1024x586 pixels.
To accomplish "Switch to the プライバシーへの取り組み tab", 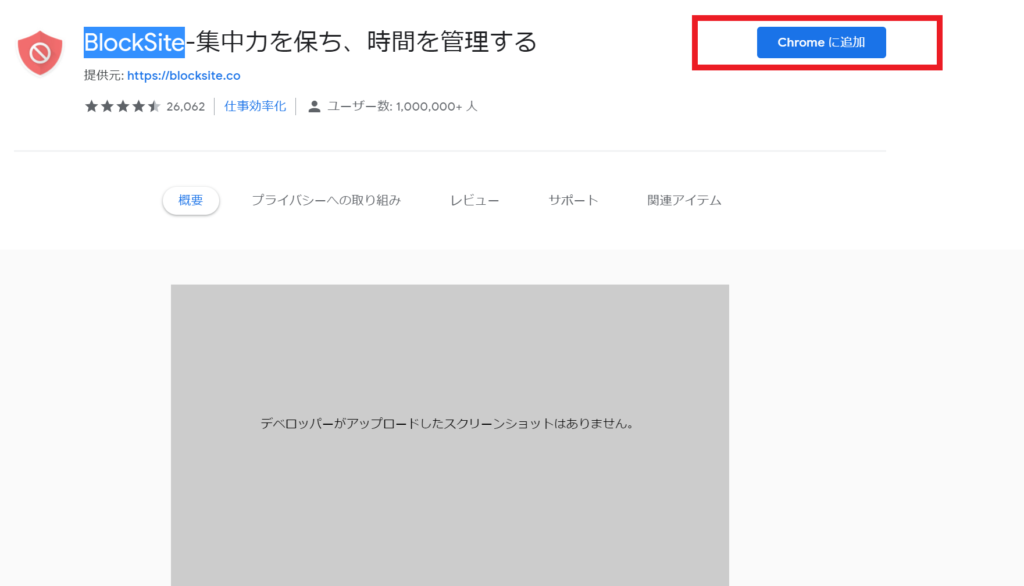I will click(x=326, y=201).
